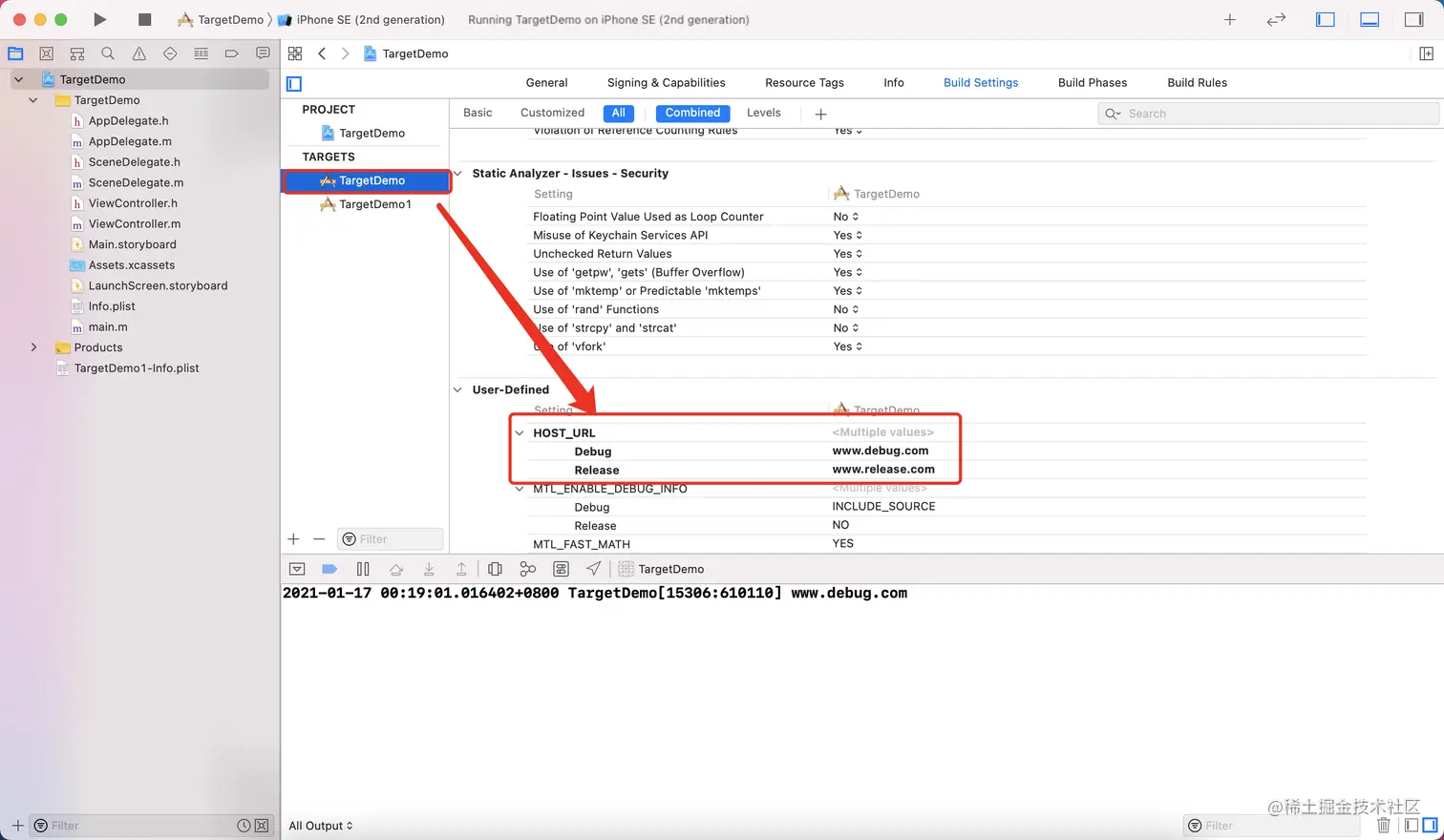Open the test navigator diamond icon
Image resolution: width=1444 pixels, height=840 pixels.
pyautogui.click(x=170, y=53)
